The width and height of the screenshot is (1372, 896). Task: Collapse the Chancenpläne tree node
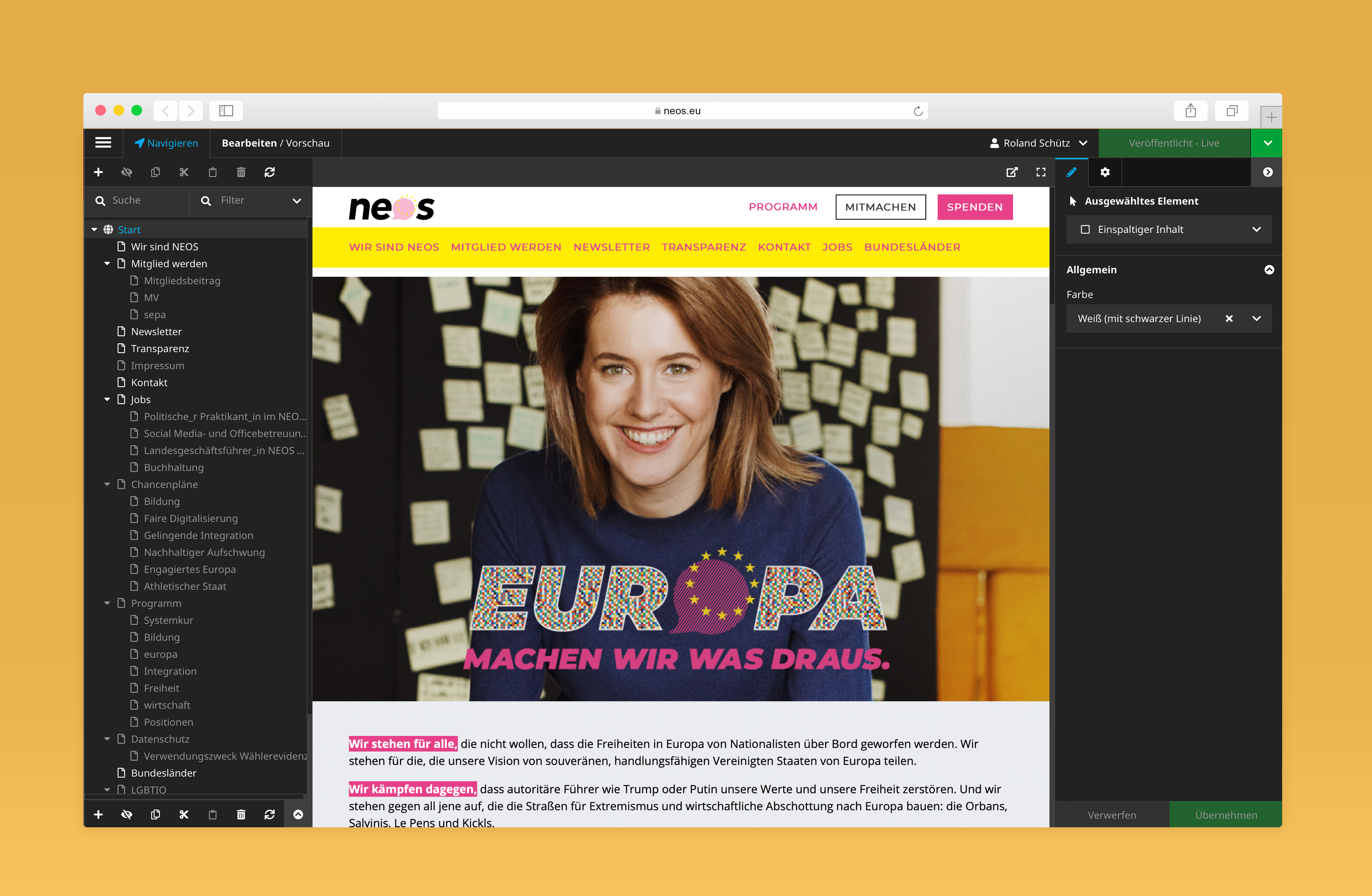coord(107,484)
